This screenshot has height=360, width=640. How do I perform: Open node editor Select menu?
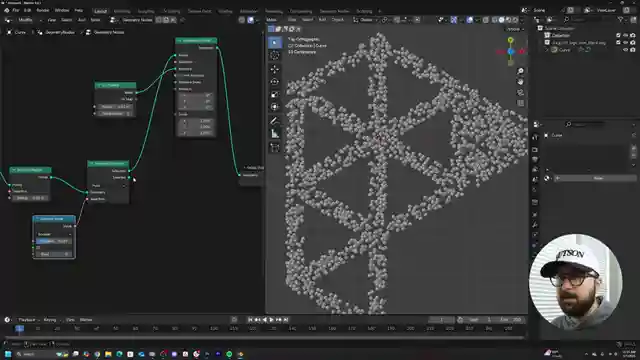[67, 20]
